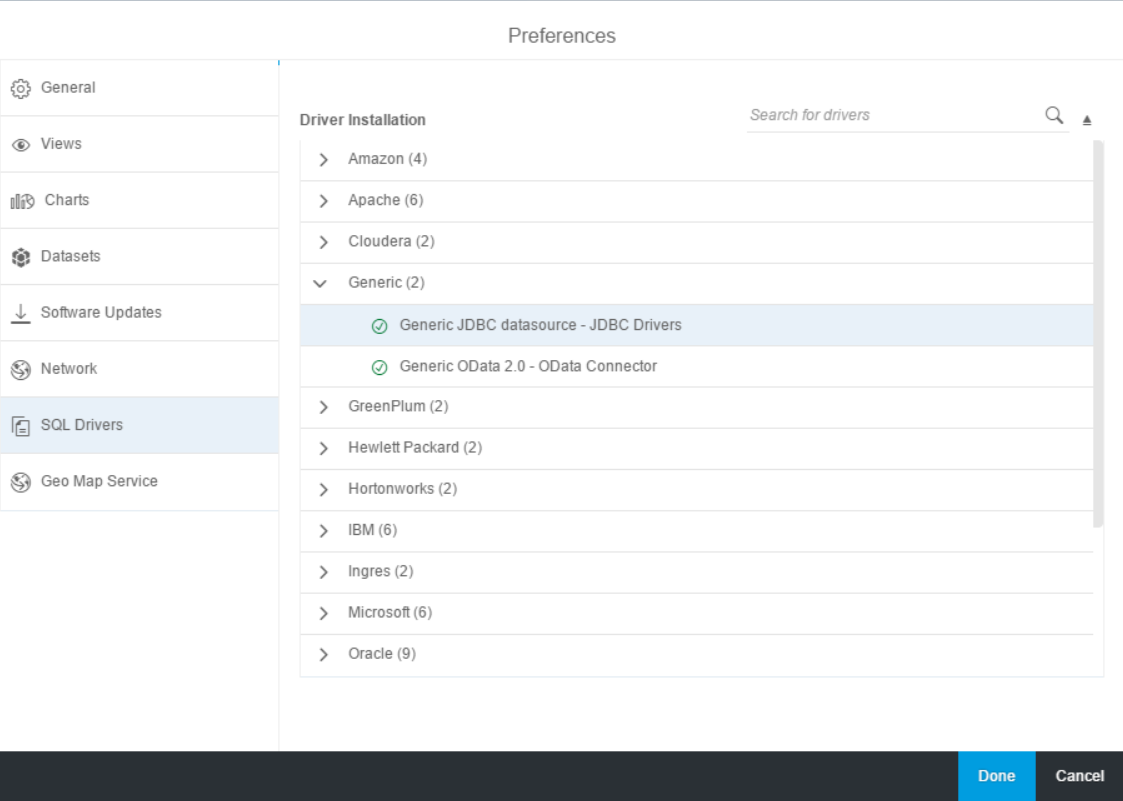Click the Hortonworks (2) label
Screen dimensions: 1123x801
[x=403, y=489]
